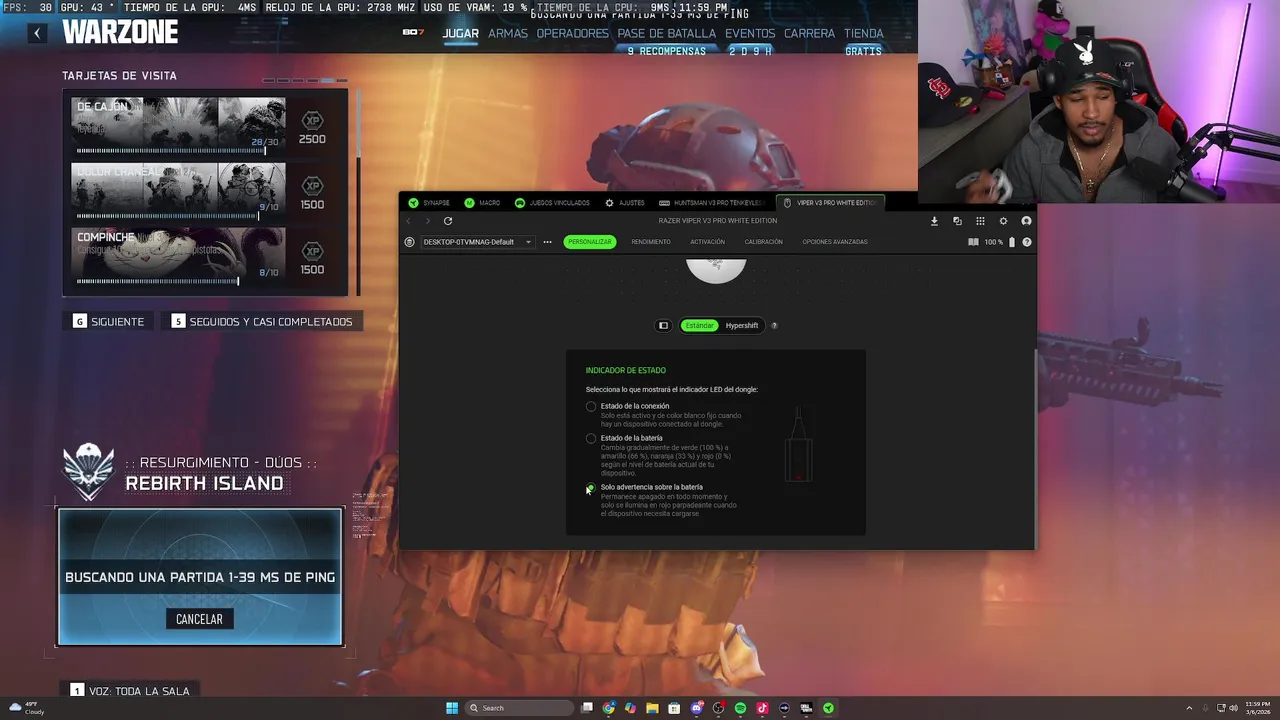Open Opciones Avanzadas section
Image resolution: width=1280 pixels, height=720 pixels.
click(835, 242)
